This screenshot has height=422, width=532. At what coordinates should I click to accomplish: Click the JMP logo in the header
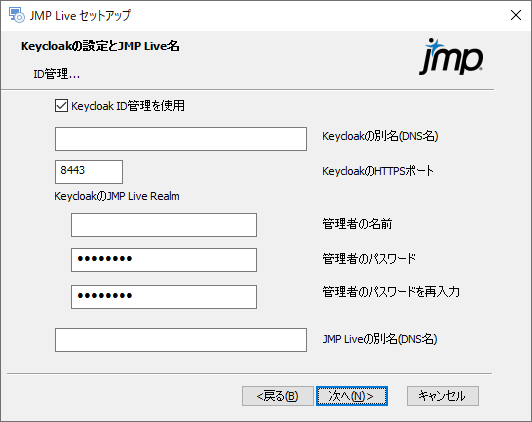click(x=451, y=57)
